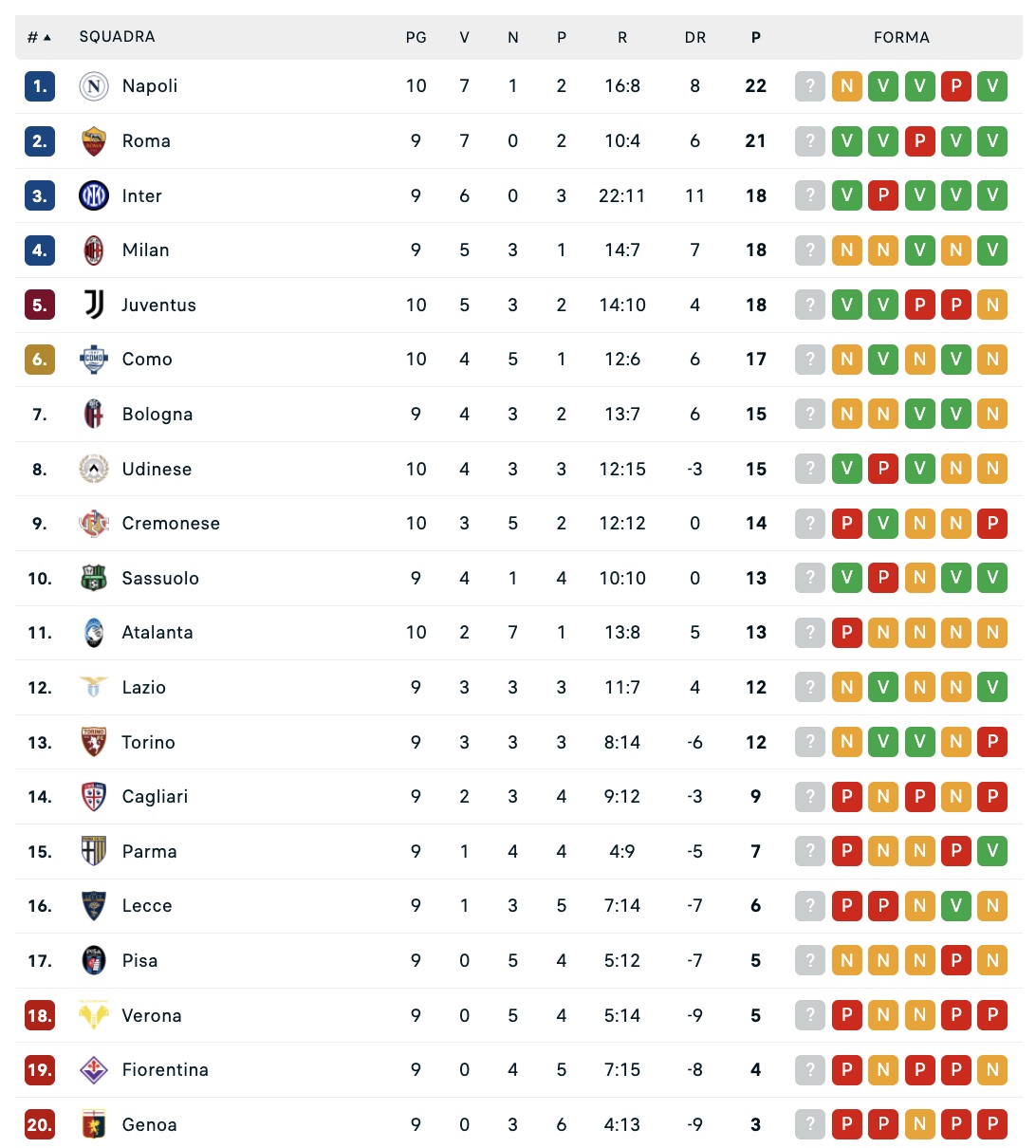Click Lecce's green V win badge
Image resolution: width=1036 pixels, height=1148 pixels.
(x=956, y=906)
